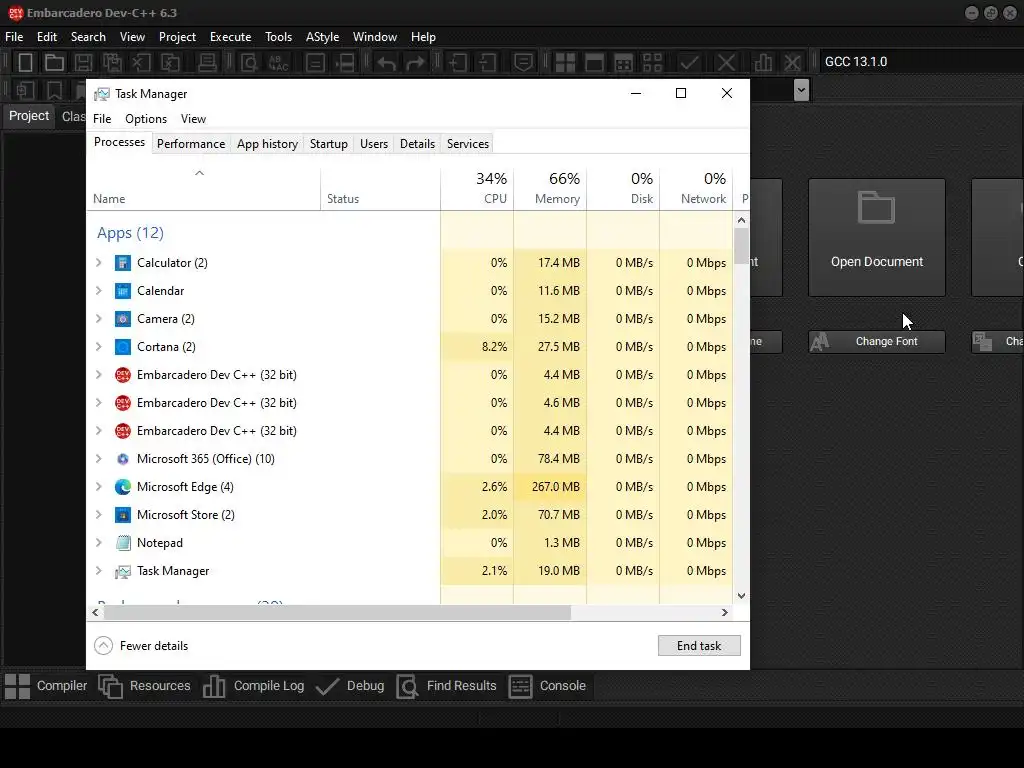Click the Redo arrow in Dev-C++ toolbar
The image size is (1024, 768).
415,63
